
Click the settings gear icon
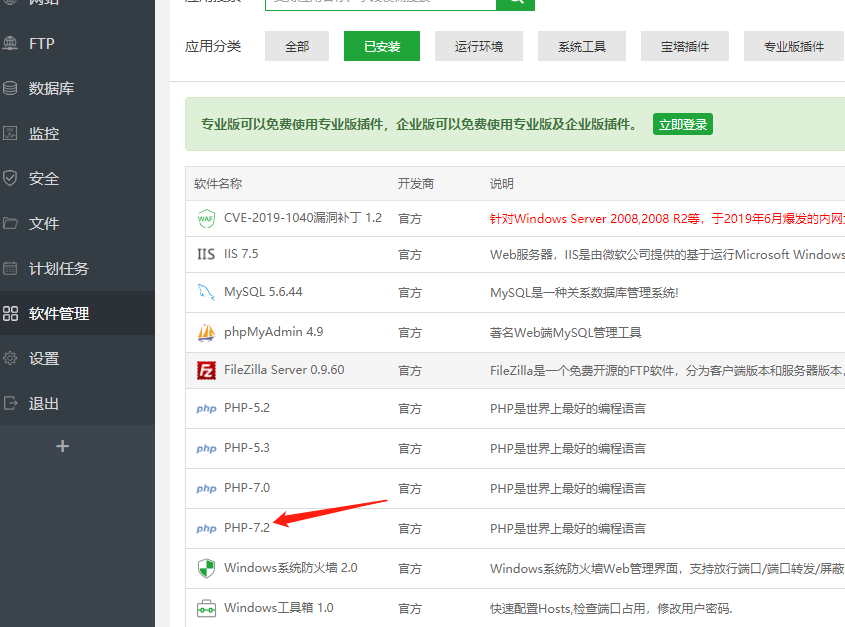[10, 358]
